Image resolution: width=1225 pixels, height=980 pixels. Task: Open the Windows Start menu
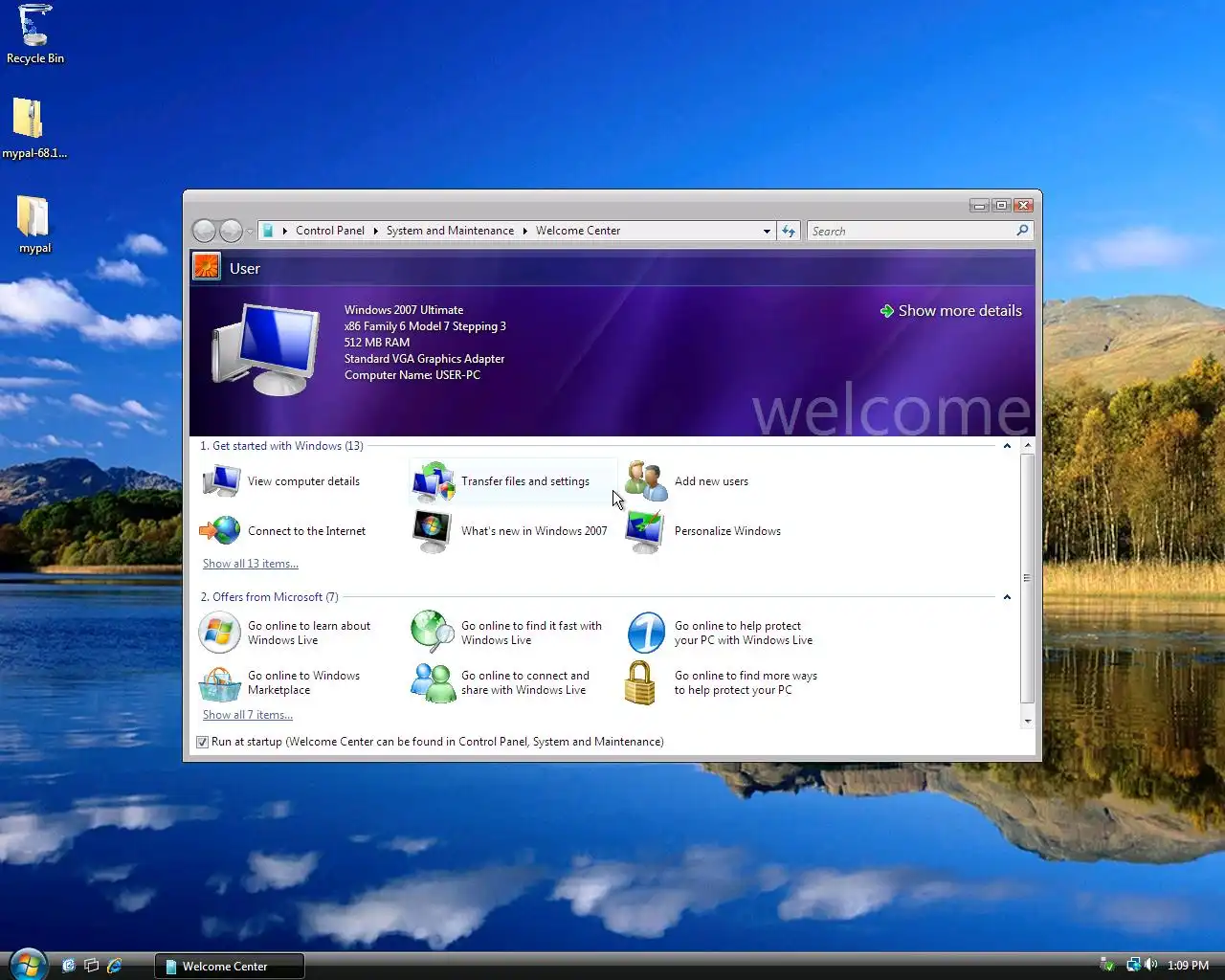click(x=27, y=965)
